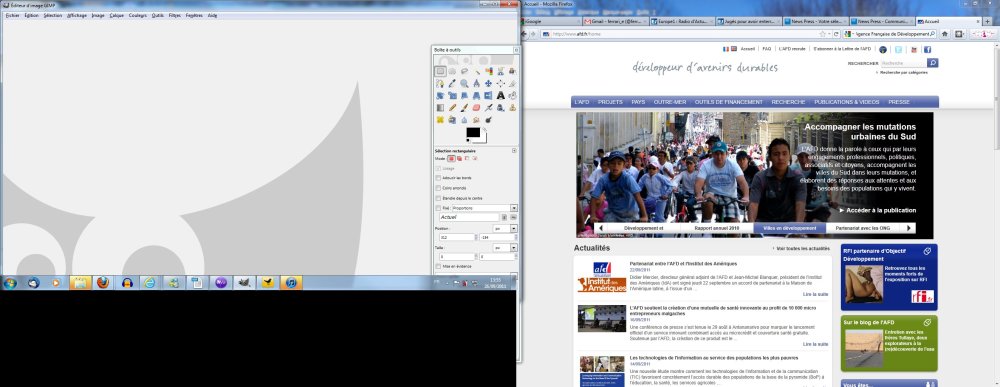Select the Move tool
1000x387 pixels.
[x=489, y=84]
